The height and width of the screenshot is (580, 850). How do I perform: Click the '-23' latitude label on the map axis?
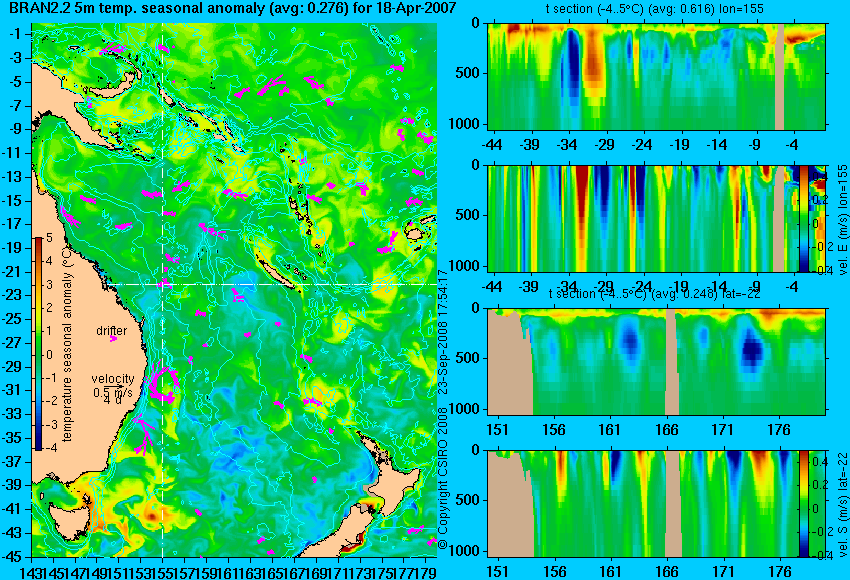(x=12, y=295)
